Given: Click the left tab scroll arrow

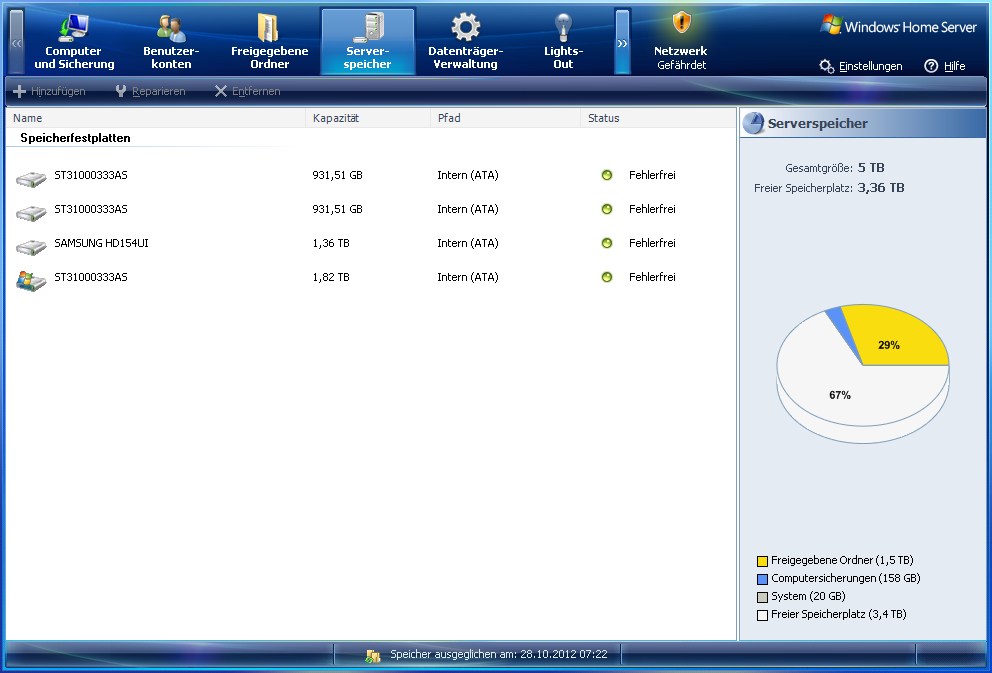Looking at the screenshot, I should pyautogui.click(x=16, y=42).
